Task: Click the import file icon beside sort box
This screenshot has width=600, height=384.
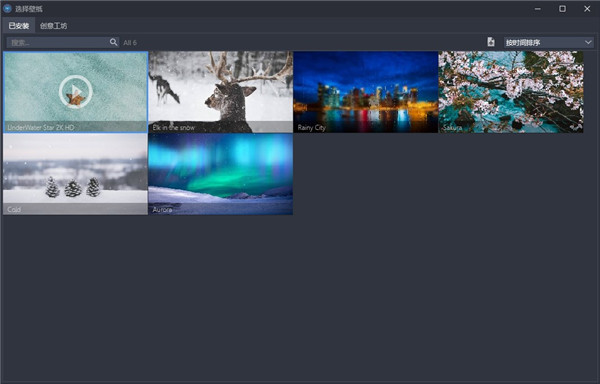Action: [x=491, y=42]
